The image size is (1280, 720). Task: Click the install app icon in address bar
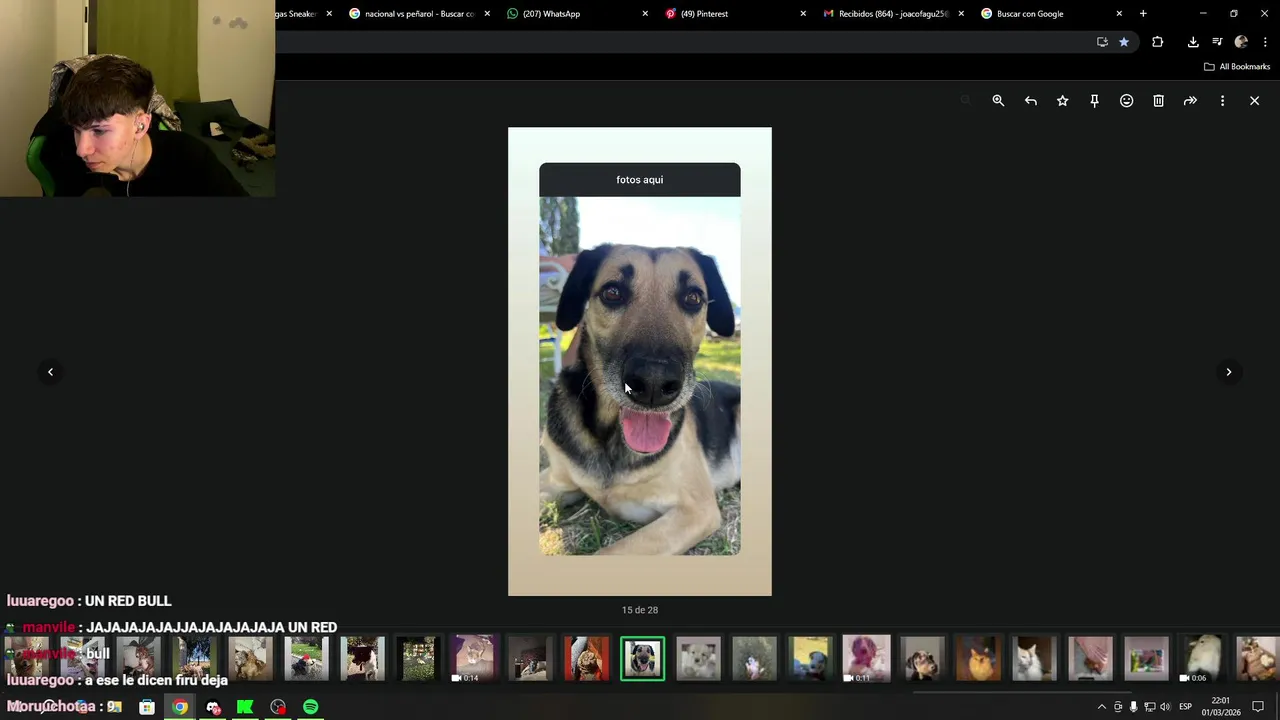1102,42
